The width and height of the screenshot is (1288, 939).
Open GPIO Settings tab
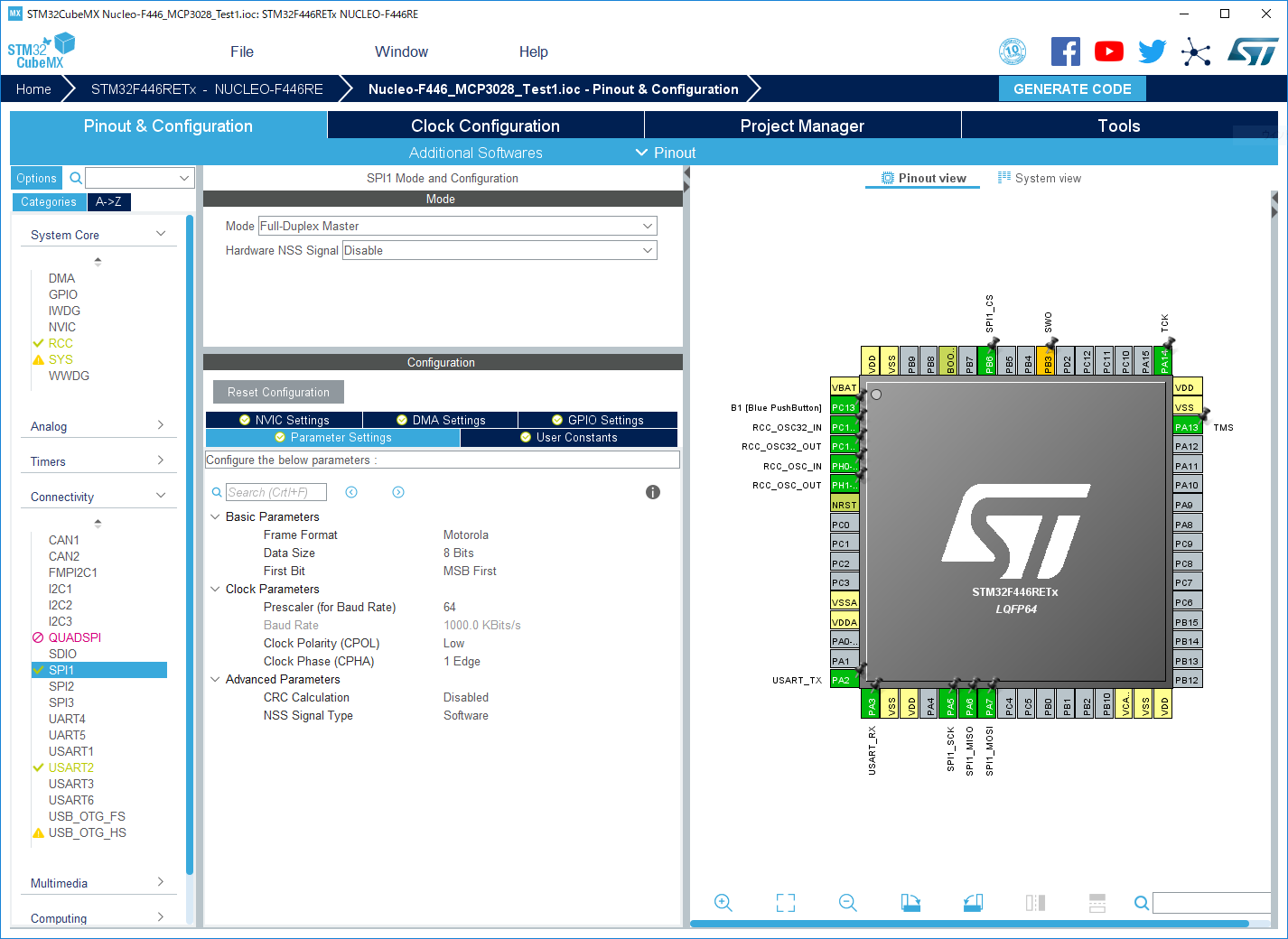(598, 420)
